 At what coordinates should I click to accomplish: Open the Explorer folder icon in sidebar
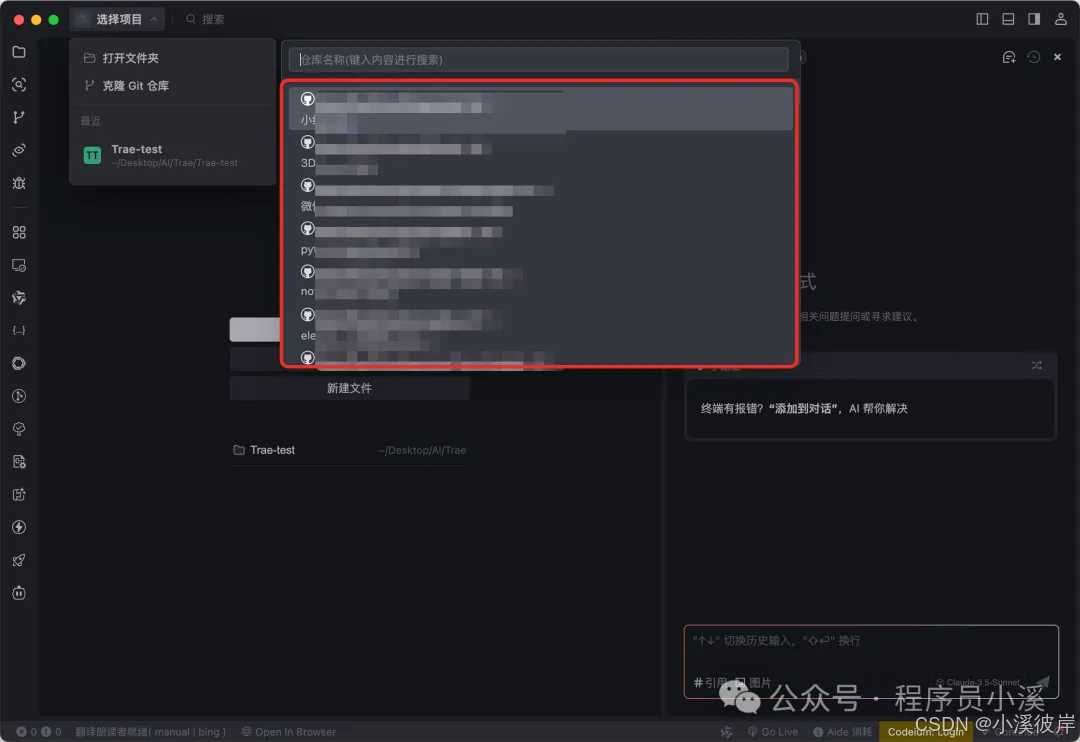pos(19,52)
